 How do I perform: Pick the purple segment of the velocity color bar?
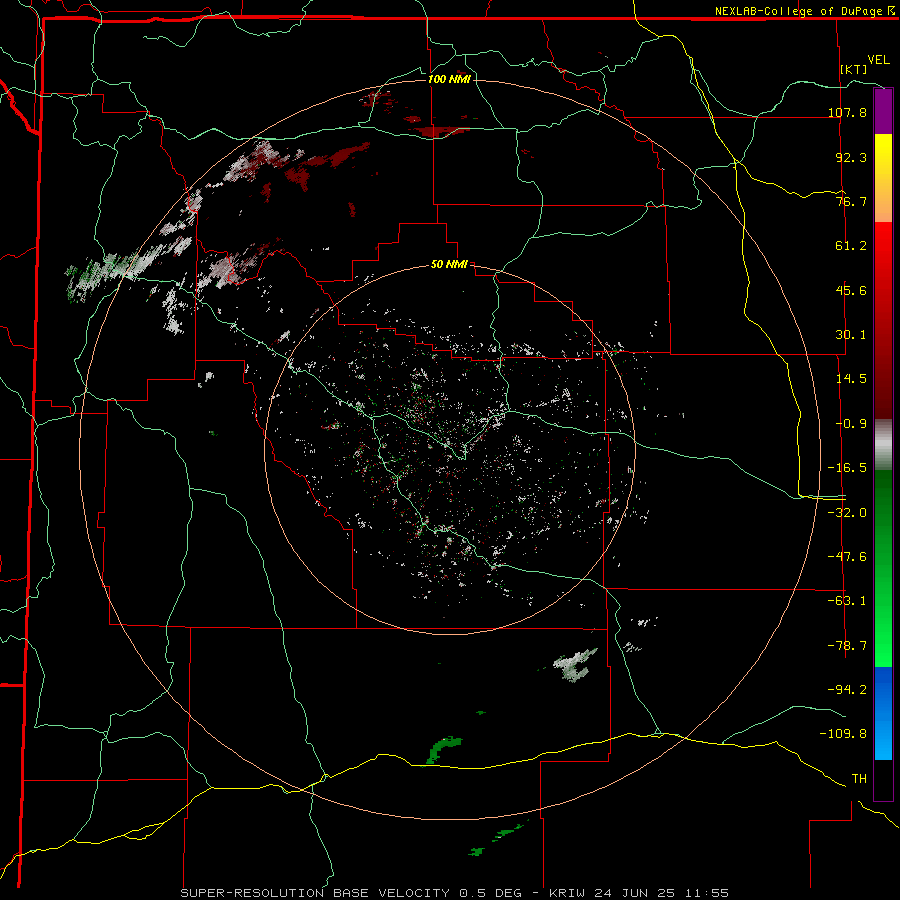pyautogui.click(x=883, y=111)
